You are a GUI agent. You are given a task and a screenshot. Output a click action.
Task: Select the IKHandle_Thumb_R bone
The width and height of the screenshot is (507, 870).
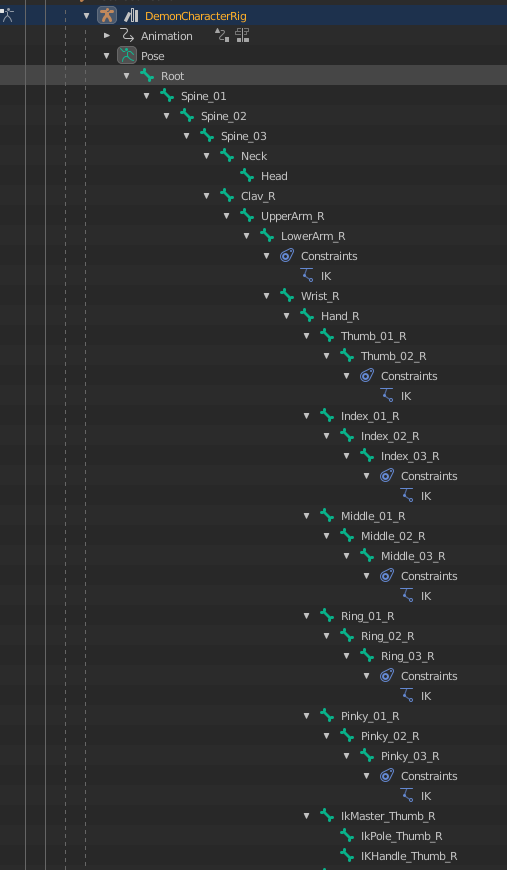409,856
